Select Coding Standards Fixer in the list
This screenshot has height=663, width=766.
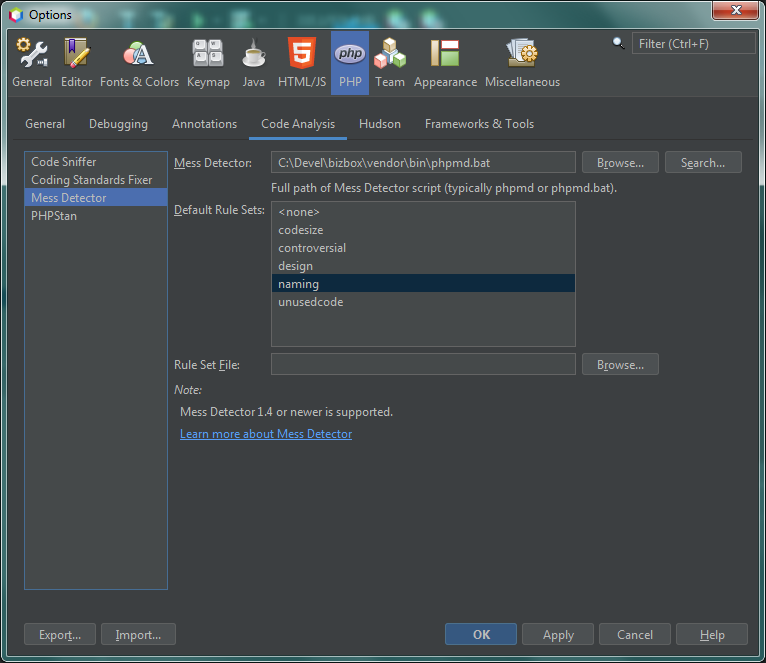click(x=96, y=180)
